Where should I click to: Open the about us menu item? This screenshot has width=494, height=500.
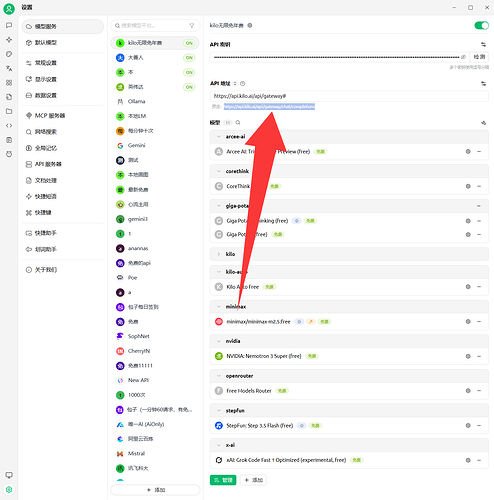coord(63,270)
